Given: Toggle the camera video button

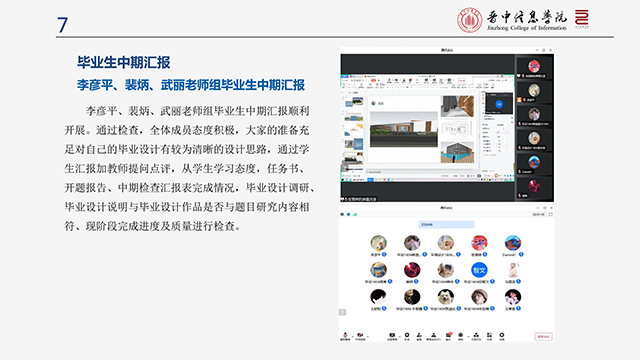Looking at the screenshot, I should click(x=360, y=336).
